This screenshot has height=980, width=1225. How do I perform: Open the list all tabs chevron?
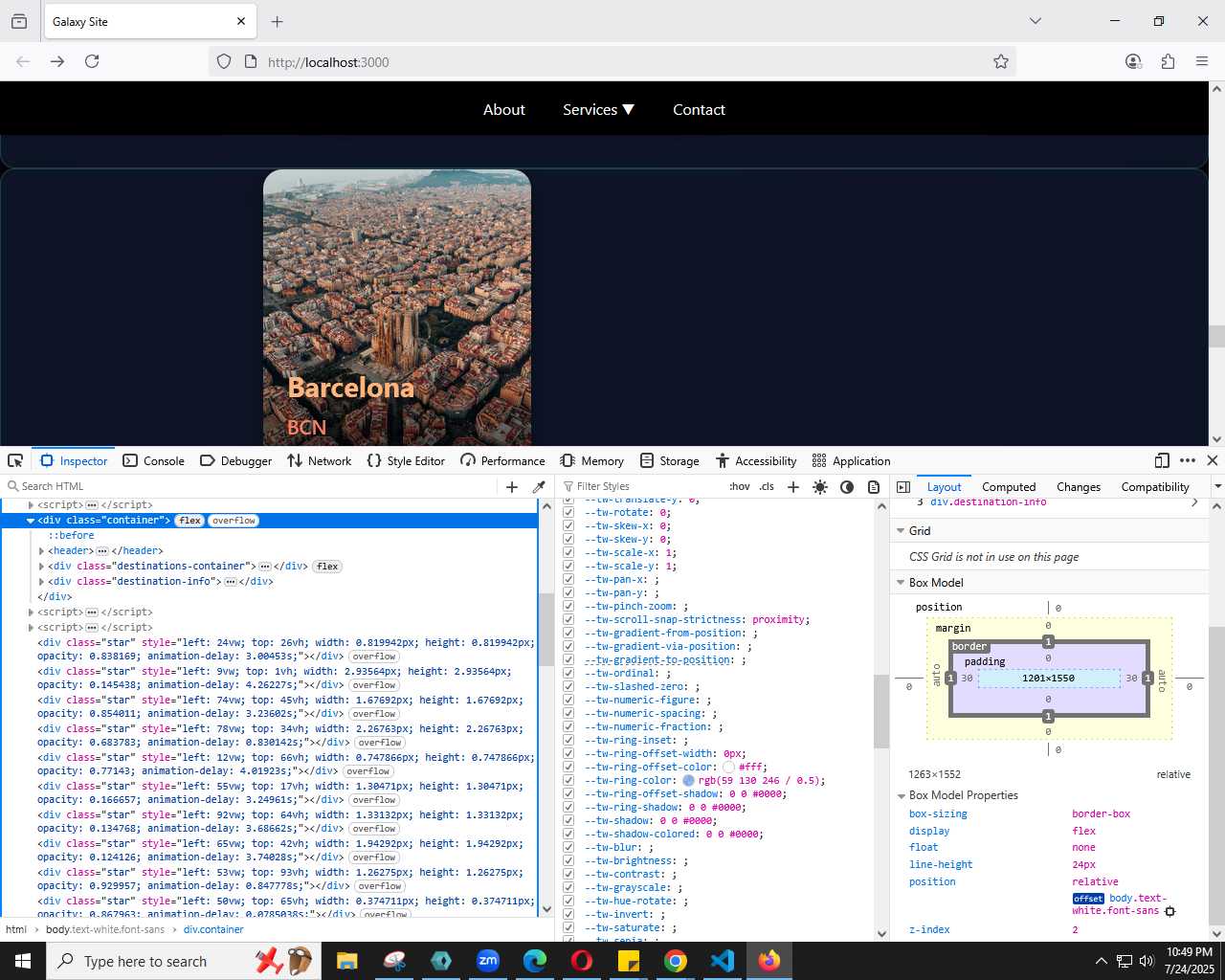[x=1035, y=21]
